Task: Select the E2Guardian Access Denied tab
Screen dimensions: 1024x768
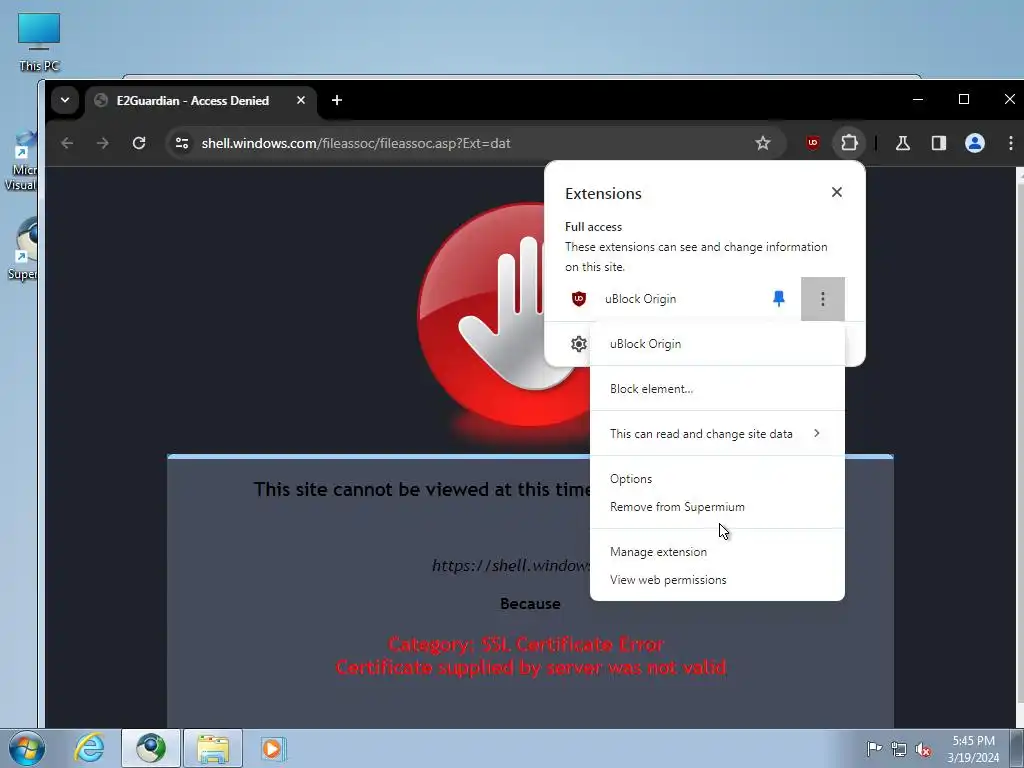Action: [x=200, y=100]
